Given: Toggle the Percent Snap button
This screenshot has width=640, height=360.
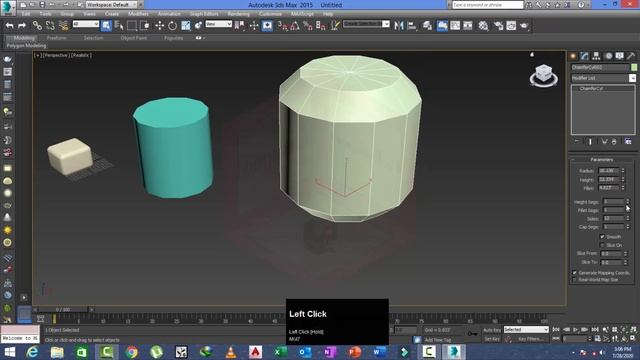Looking at the screenshot, I should click(308, 26).
